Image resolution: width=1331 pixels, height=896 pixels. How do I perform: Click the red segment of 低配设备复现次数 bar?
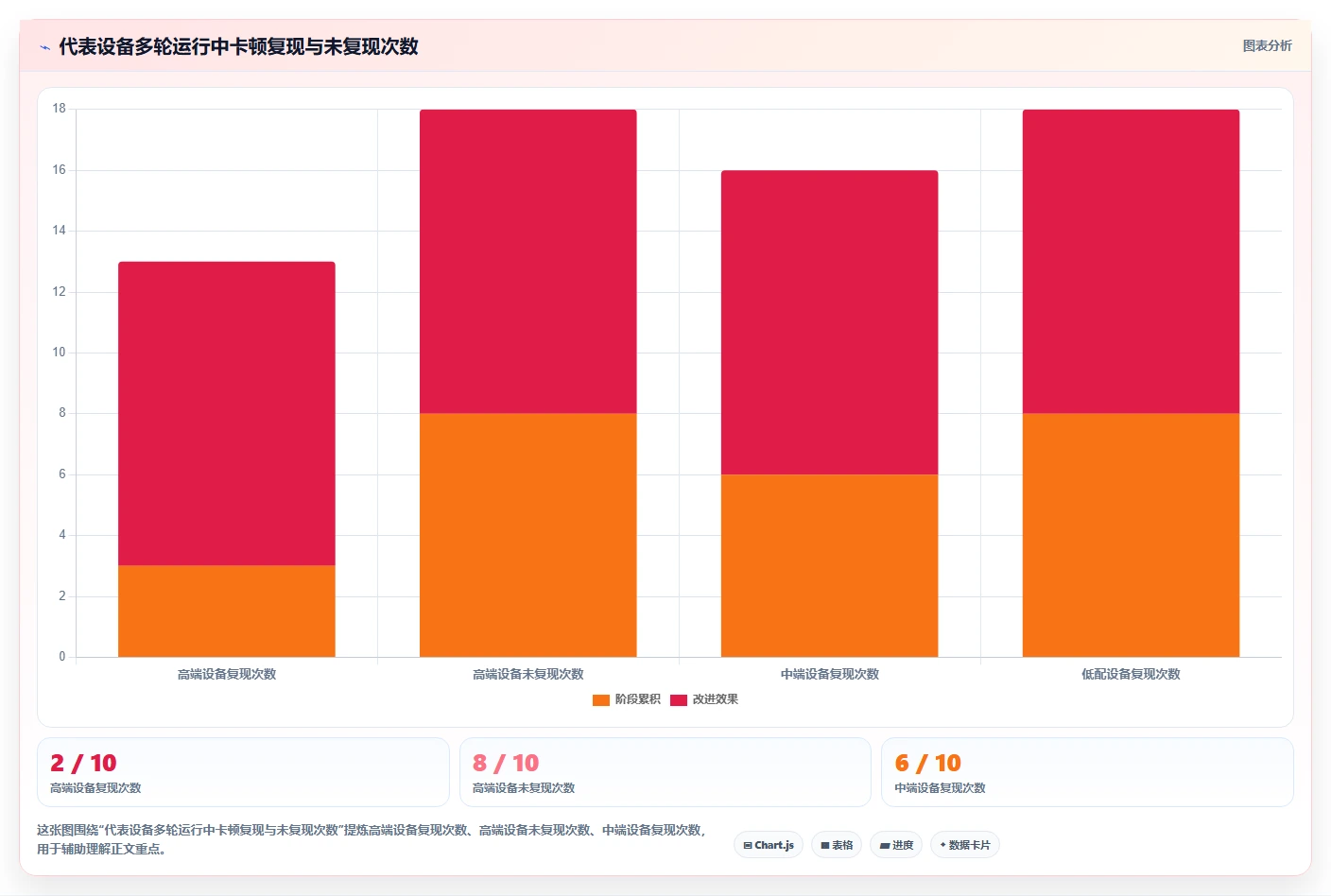(1132, 261)
